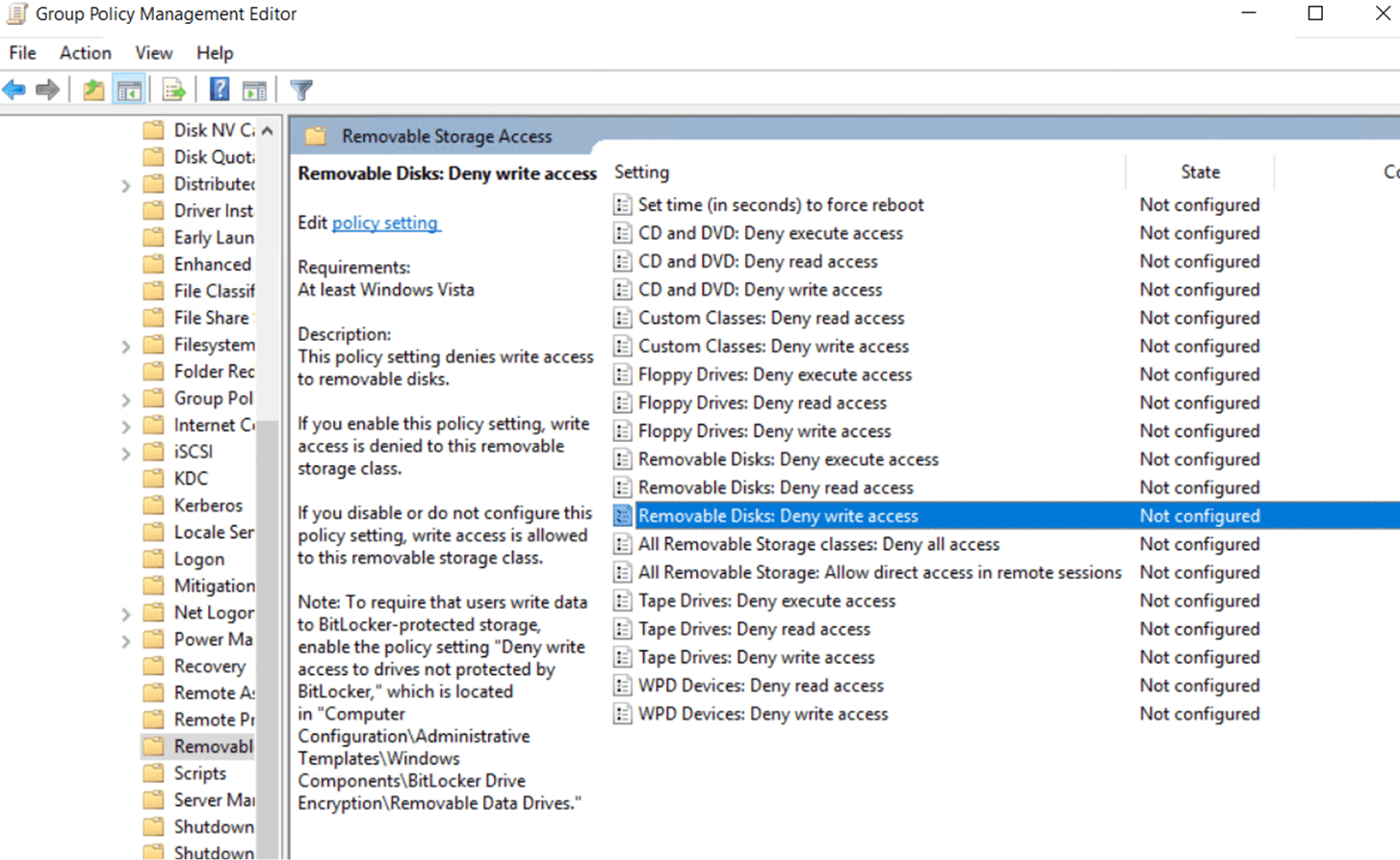Toggle the console tree pane icon
Viewport: 1400px width, 860px height.
point(129,91)
